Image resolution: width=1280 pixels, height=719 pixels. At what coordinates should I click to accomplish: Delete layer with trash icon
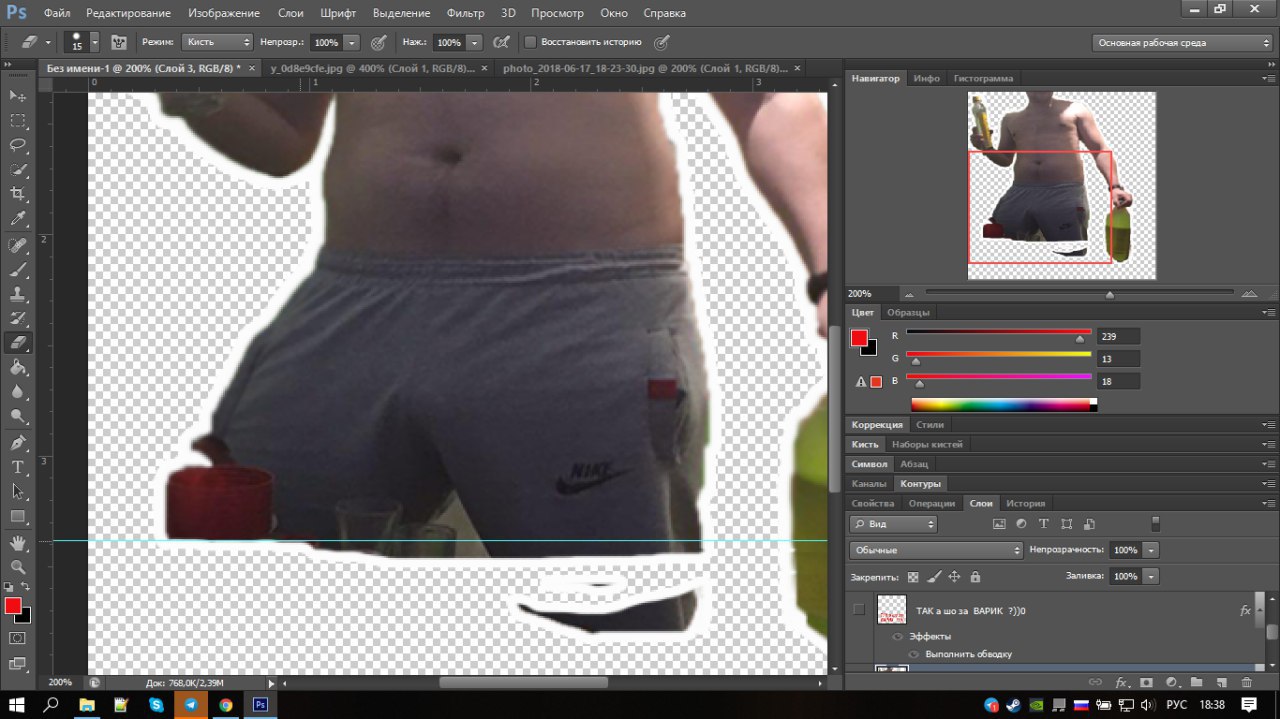[1246, 683]
